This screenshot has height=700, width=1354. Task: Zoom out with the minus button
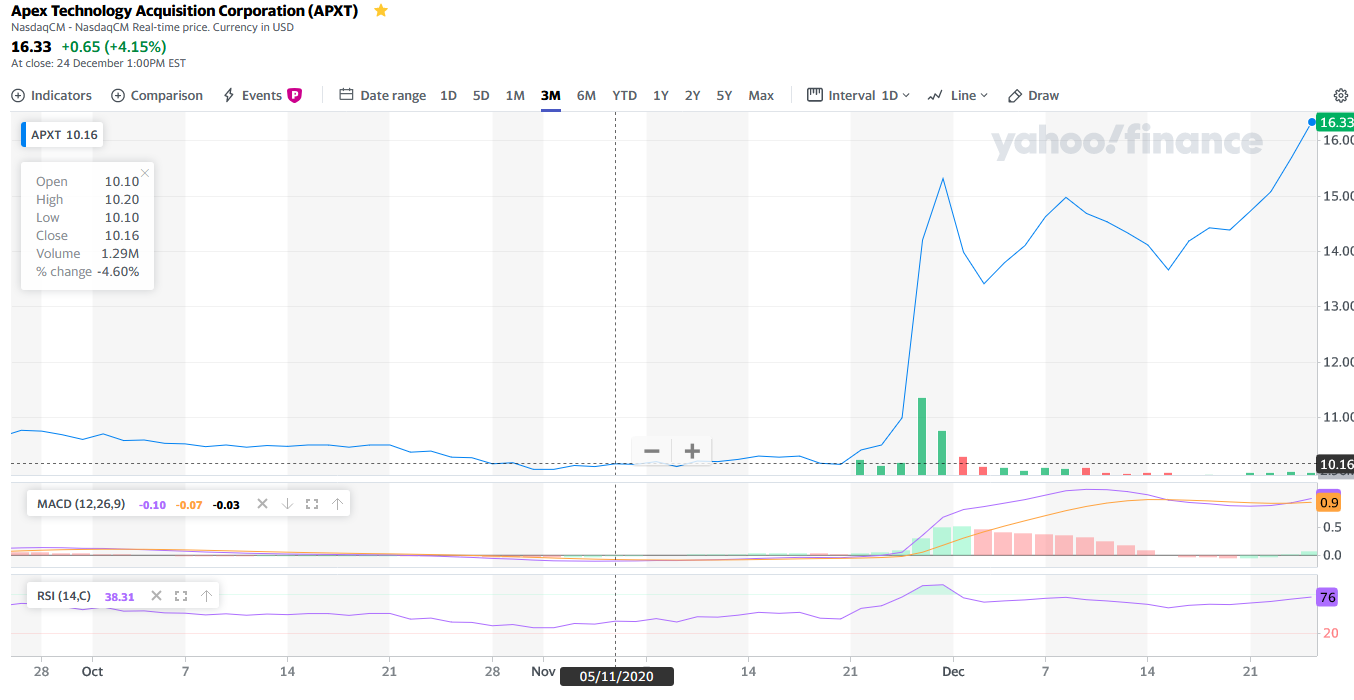(x=652, y=451)
